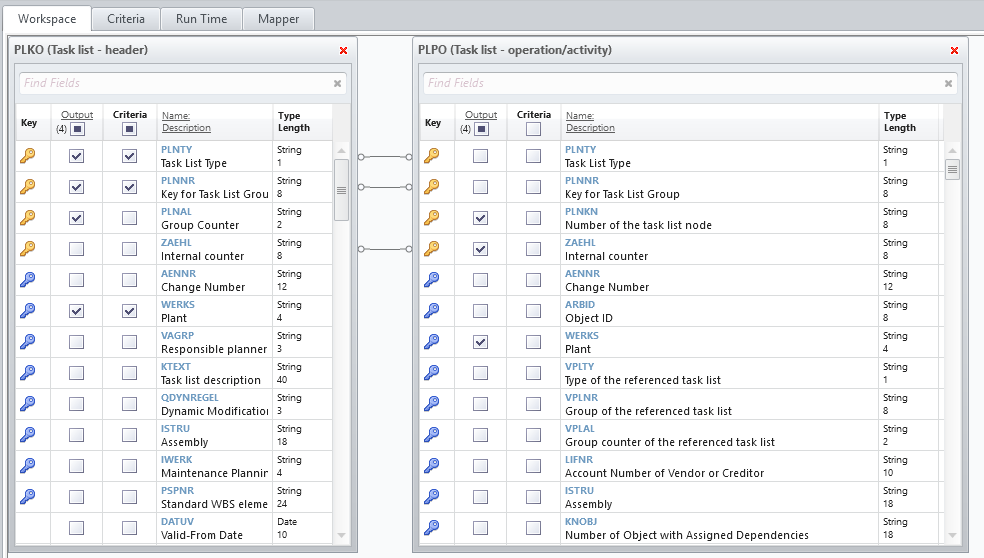Click the blue key icon for PLKO ISTRU

coord(28,435)
